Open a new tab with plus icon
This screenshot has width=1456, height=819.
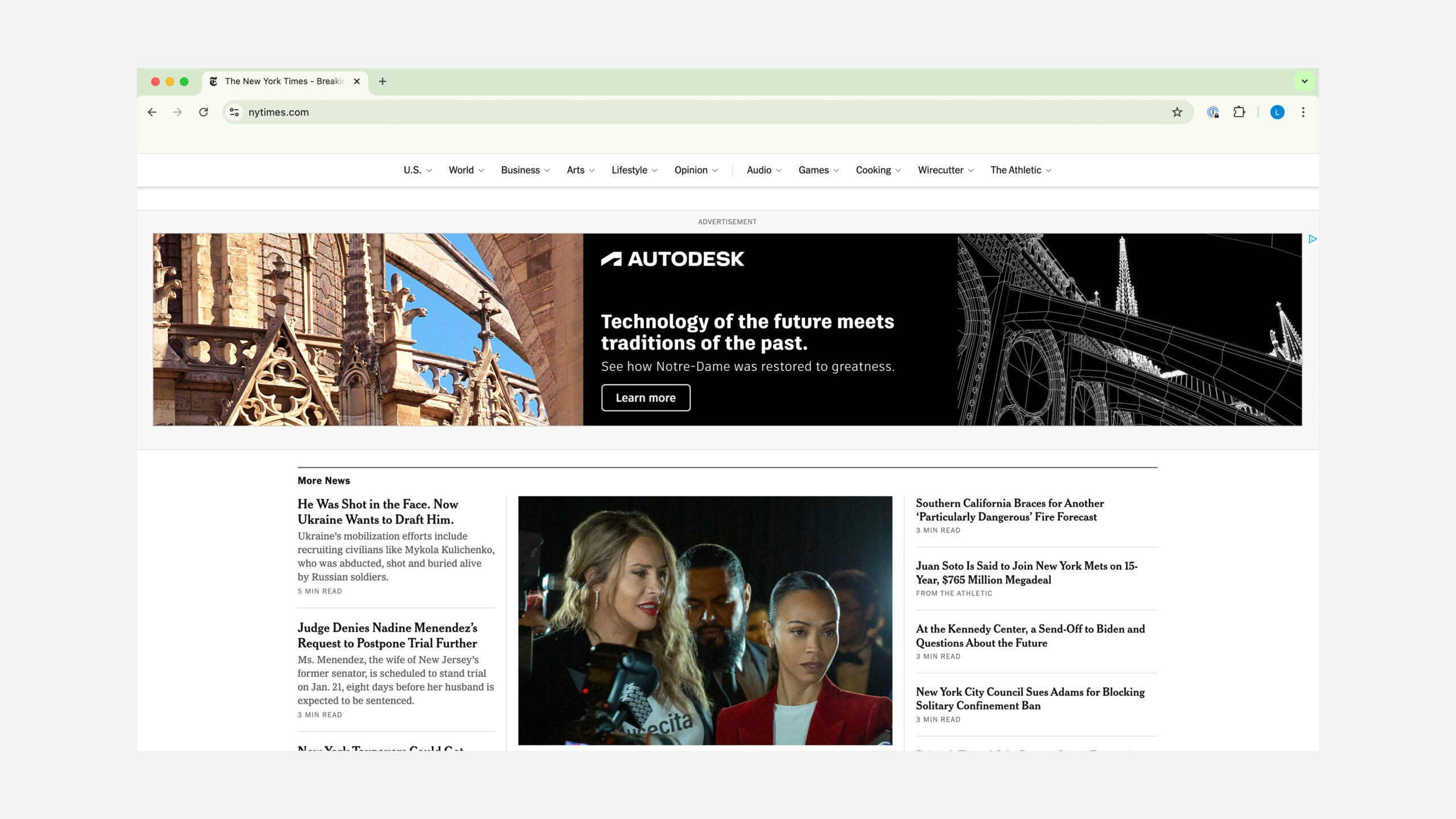383,81
